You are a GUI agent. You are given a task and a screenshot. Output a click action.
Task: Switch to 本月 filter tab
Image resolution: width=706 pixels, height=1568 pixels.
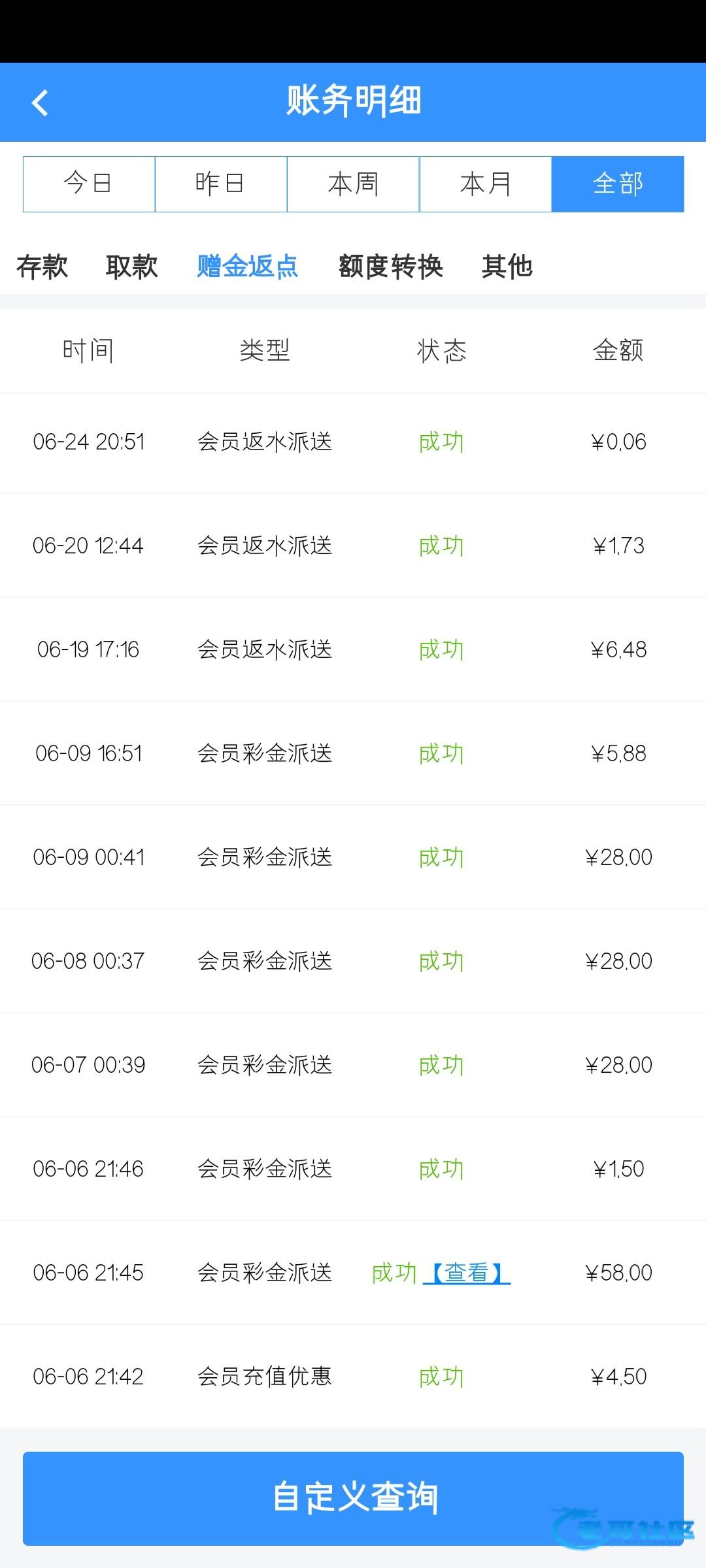tap(485, 184)
